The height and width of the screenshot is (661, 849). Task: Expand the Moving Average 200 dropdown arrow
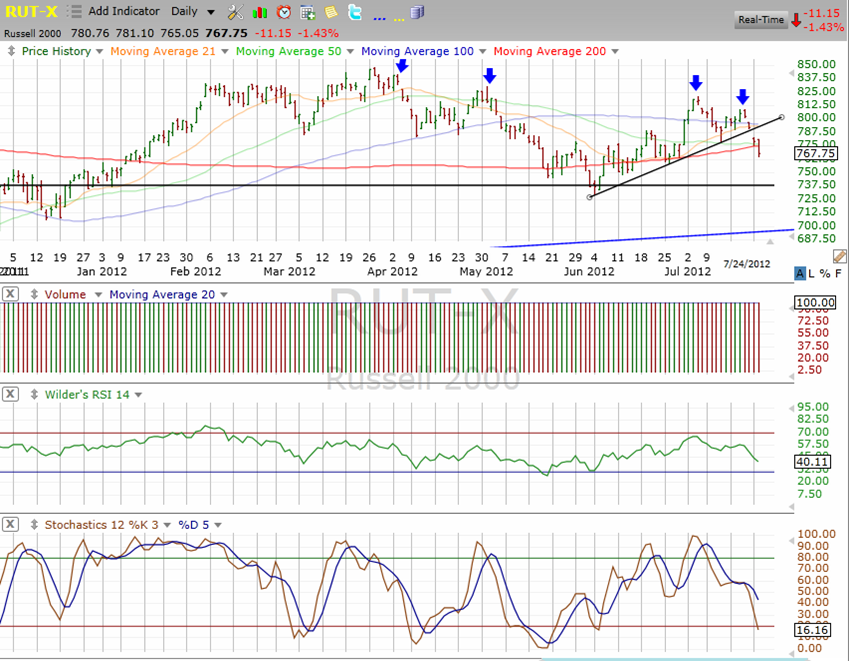point(615,52)
